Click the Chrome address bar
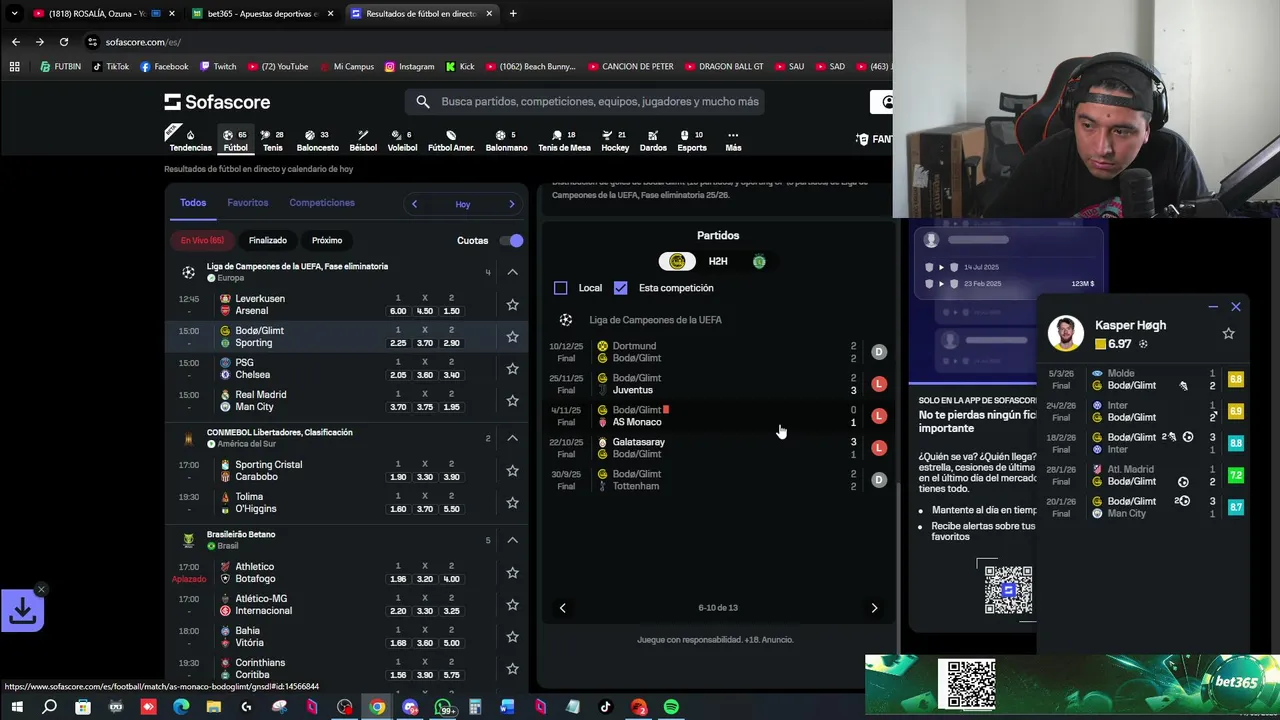 tap(480, 42)
